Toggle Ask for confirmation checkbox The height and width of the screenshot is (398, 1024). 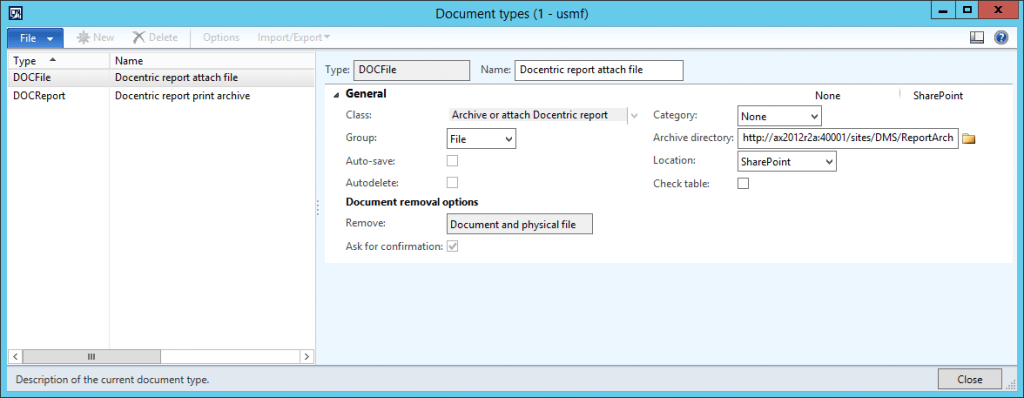[452, 246]
